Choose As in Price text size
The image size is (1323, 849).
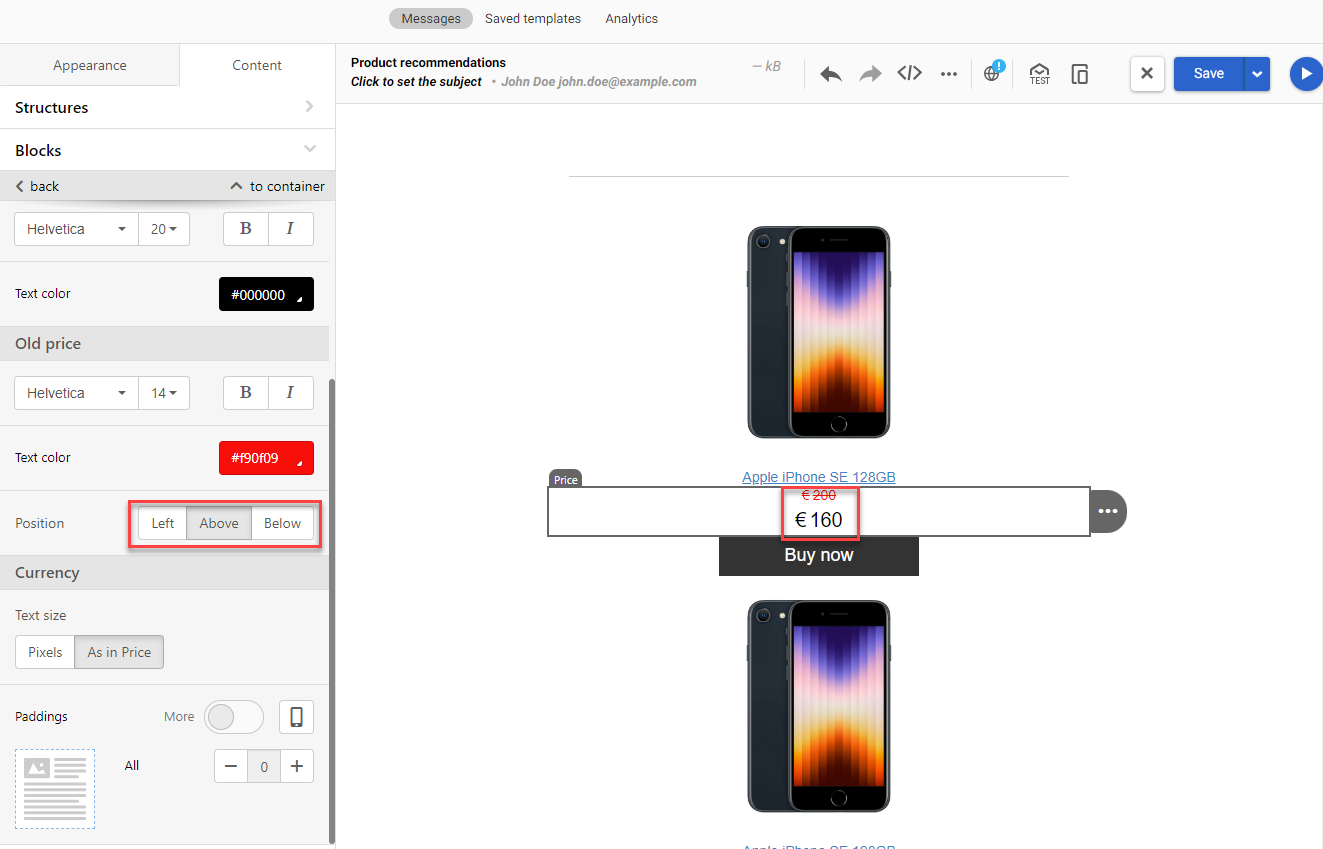tap(119, 652)
